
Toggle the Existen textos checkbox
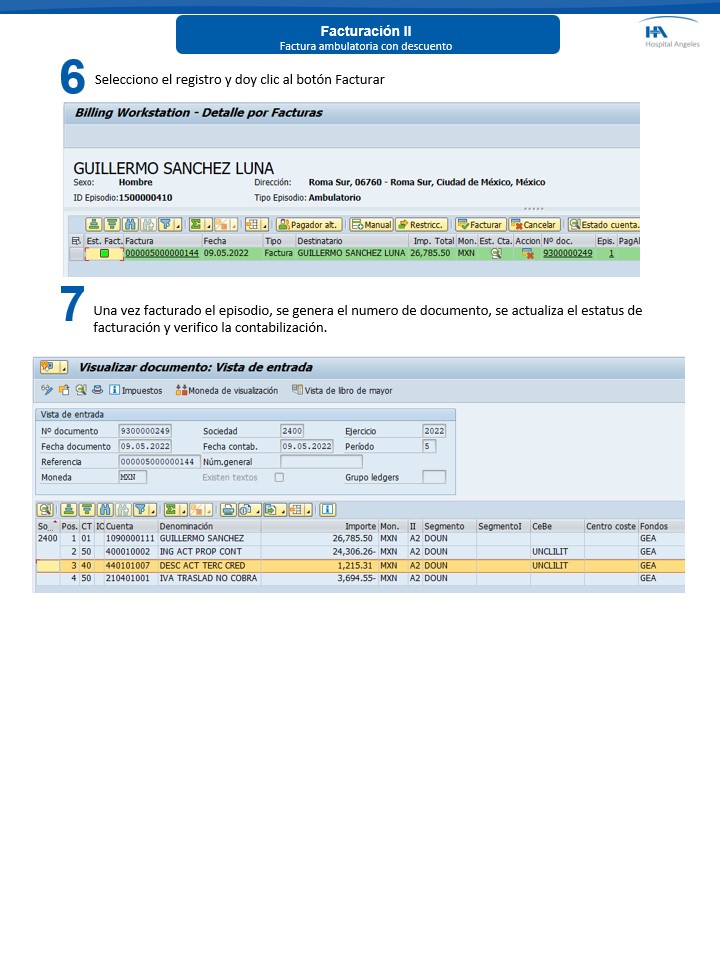click(x=279, y=477)
